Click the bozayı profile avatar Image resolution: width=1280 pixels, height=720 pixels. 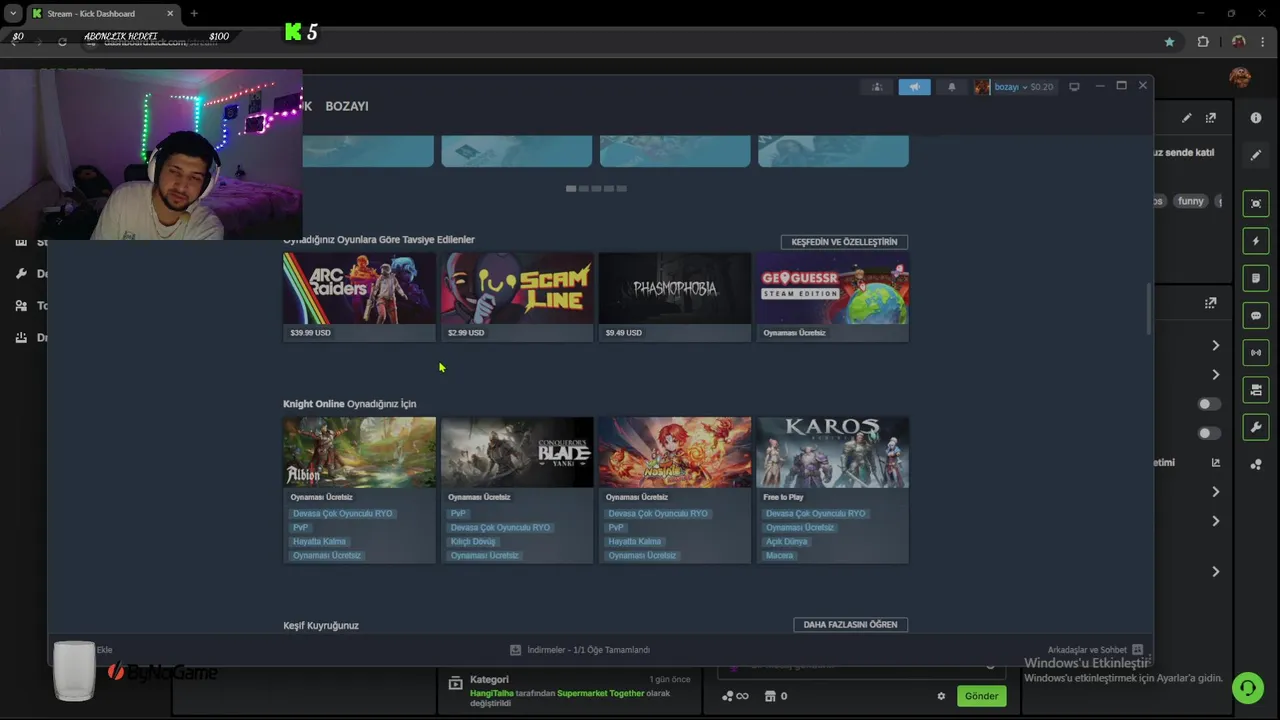(982, 87)
